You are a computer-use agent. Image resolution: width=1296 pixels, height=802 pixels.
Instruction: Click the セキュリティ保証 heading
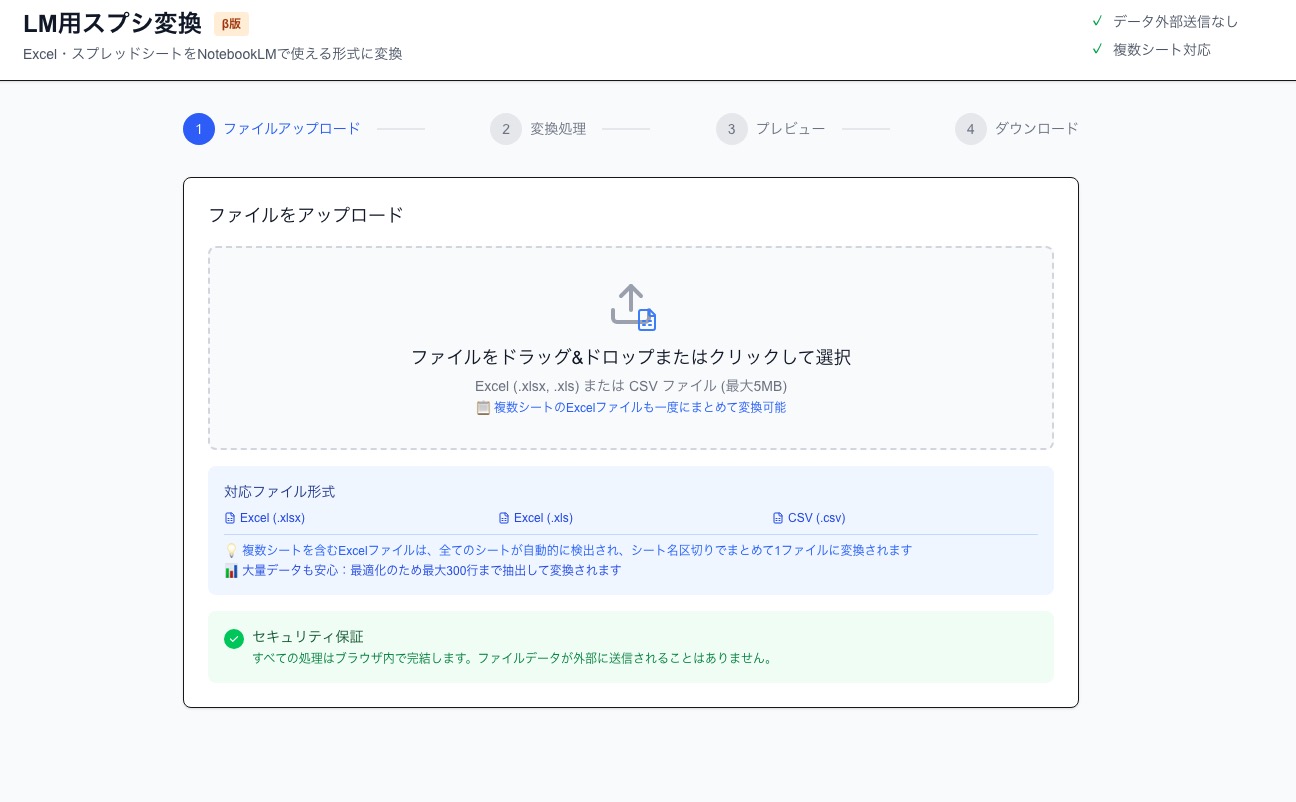coord(308,637)
